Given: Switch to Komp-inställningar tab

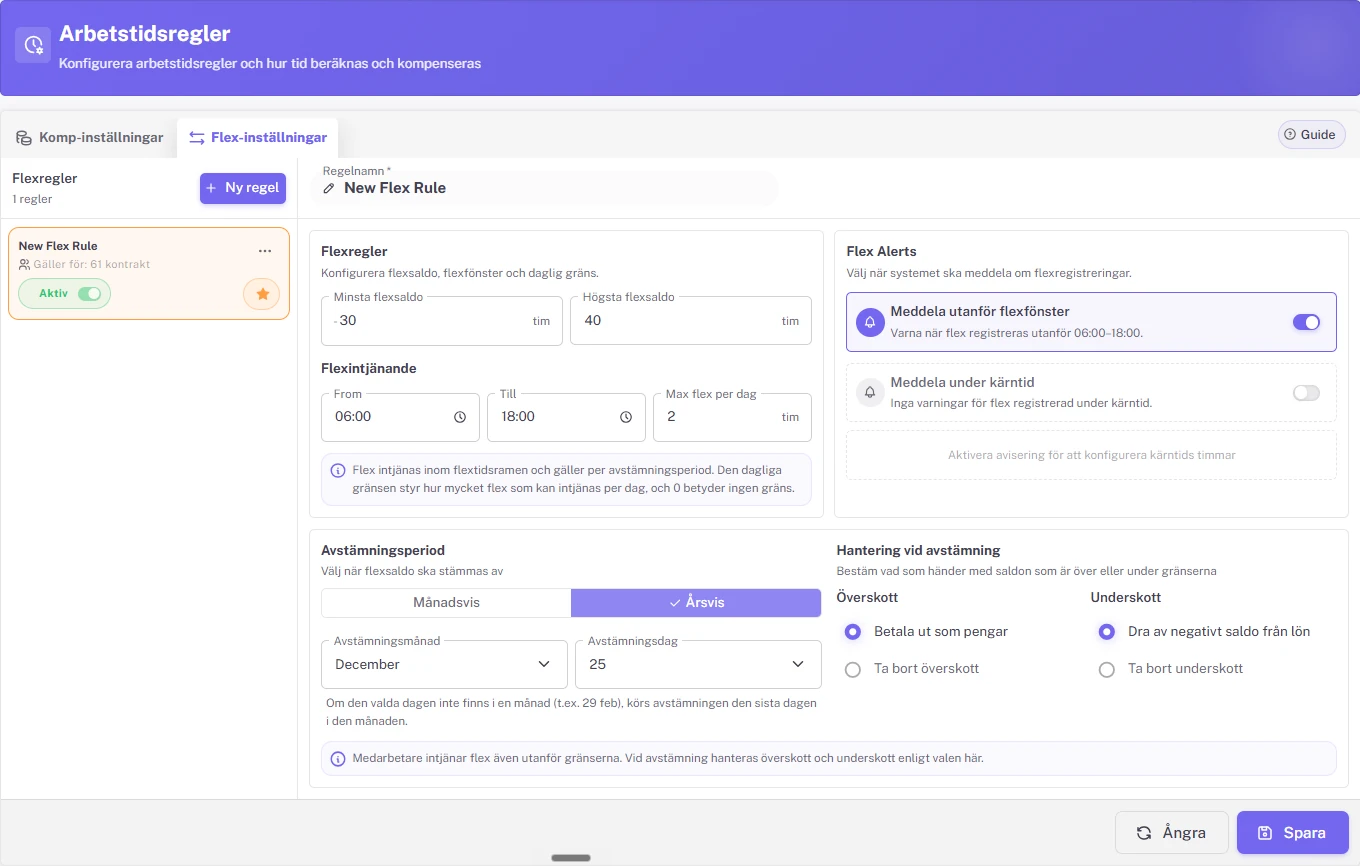Looking at the screenshot, I should click(89, 138).
